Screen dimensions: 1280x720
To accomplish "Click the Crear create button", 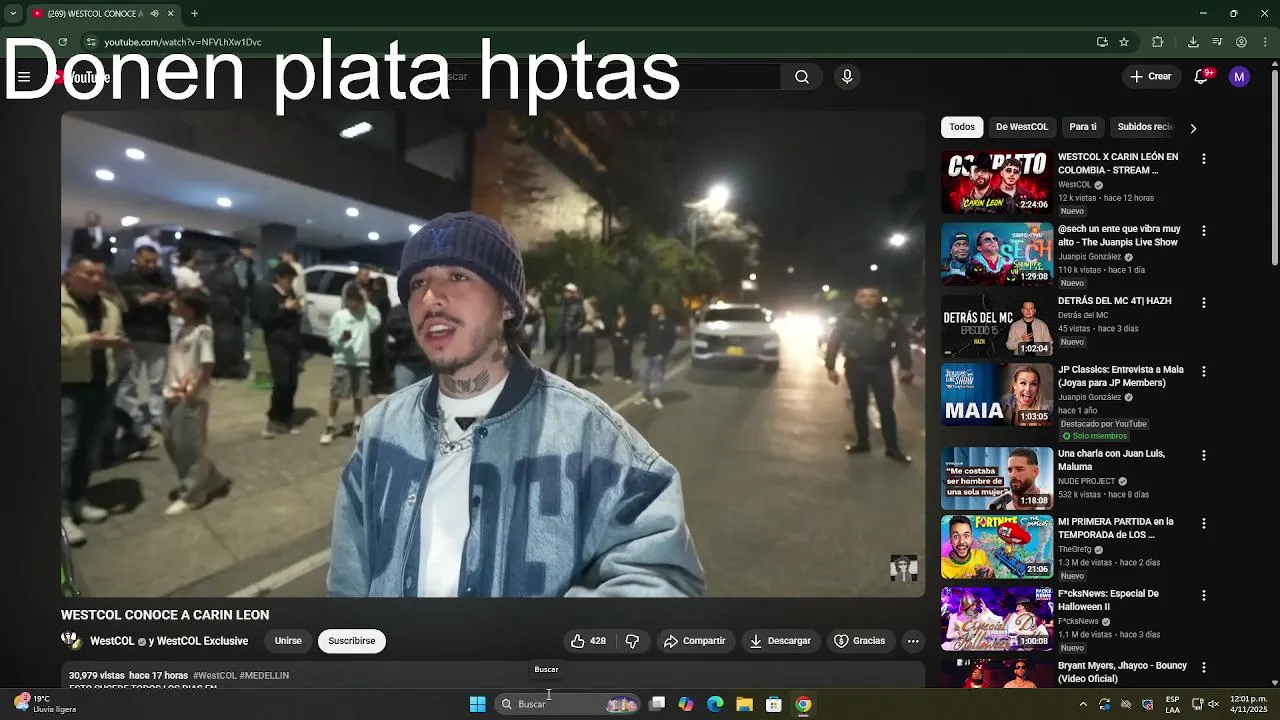I will click(1150, 77).
